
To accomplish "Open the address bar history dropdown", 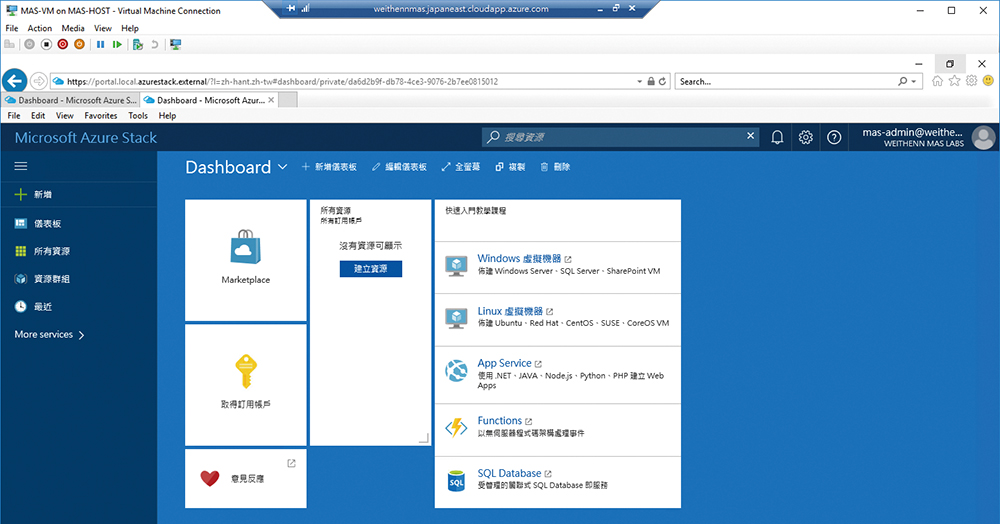I will [x=640, y=82].
